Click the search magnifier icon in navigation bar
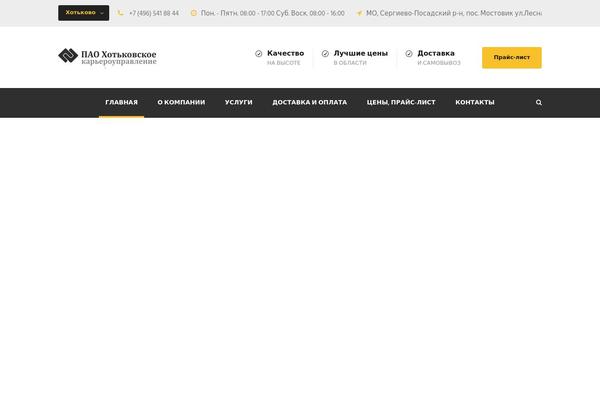600x400 pixels. (x=539, y=103)
